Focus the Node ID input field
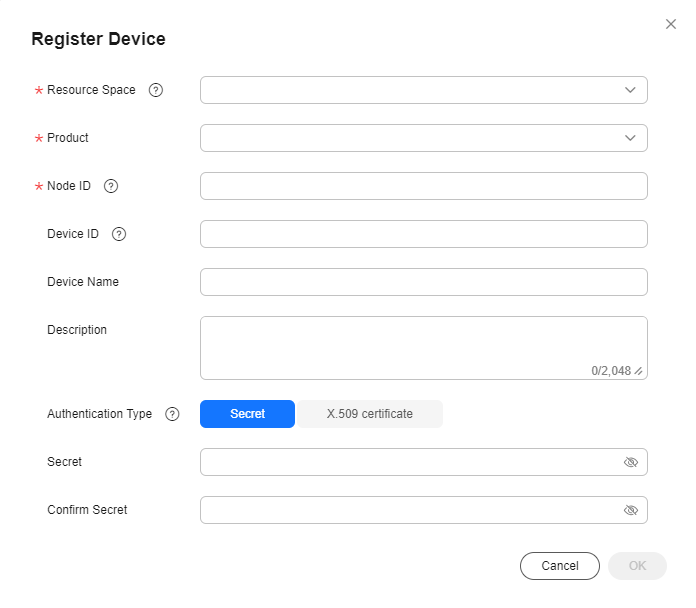The height and width of the screenshot is (608, 696). [x=423, y=186]
